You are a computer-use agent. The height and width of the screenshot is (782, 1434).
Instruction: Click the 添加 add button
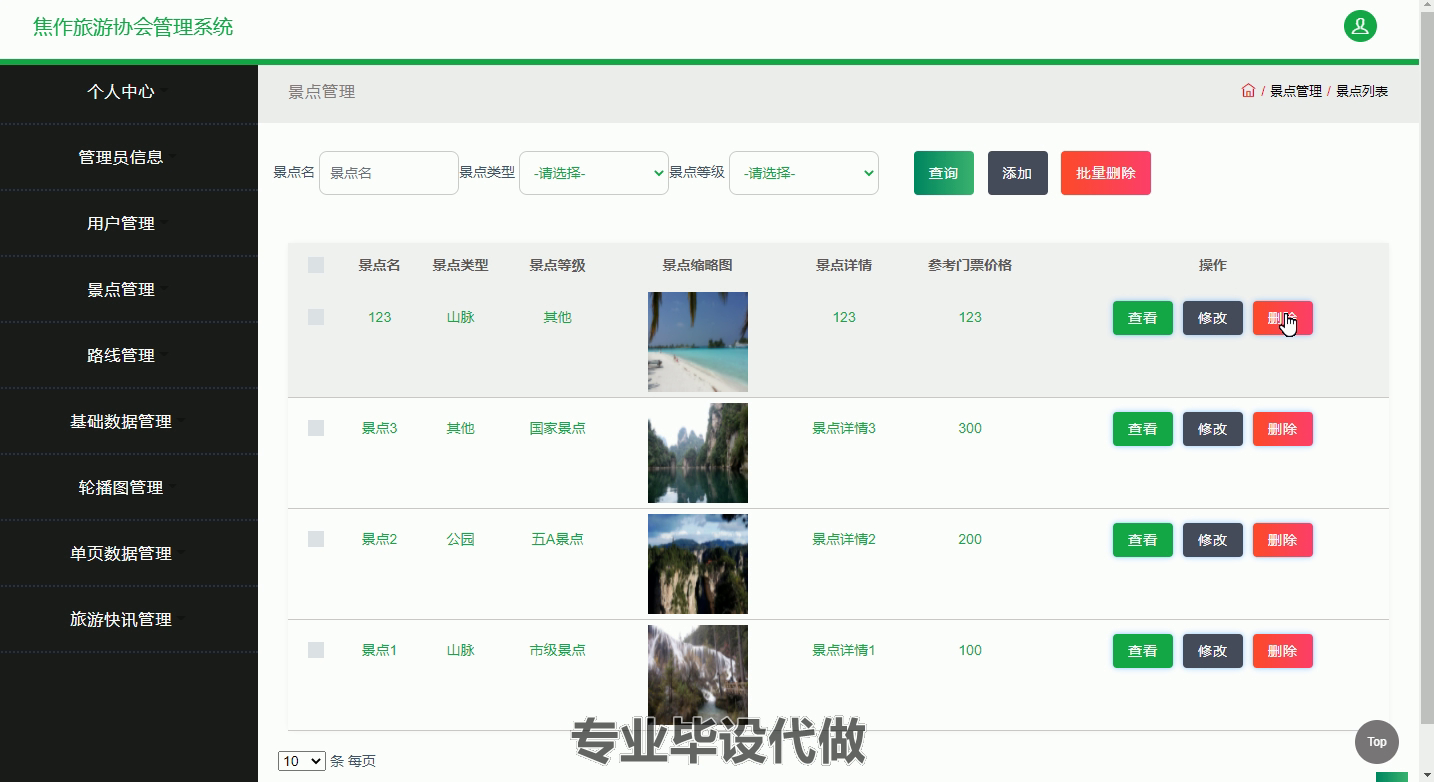pyautogui.click(x=1018, y=173)
